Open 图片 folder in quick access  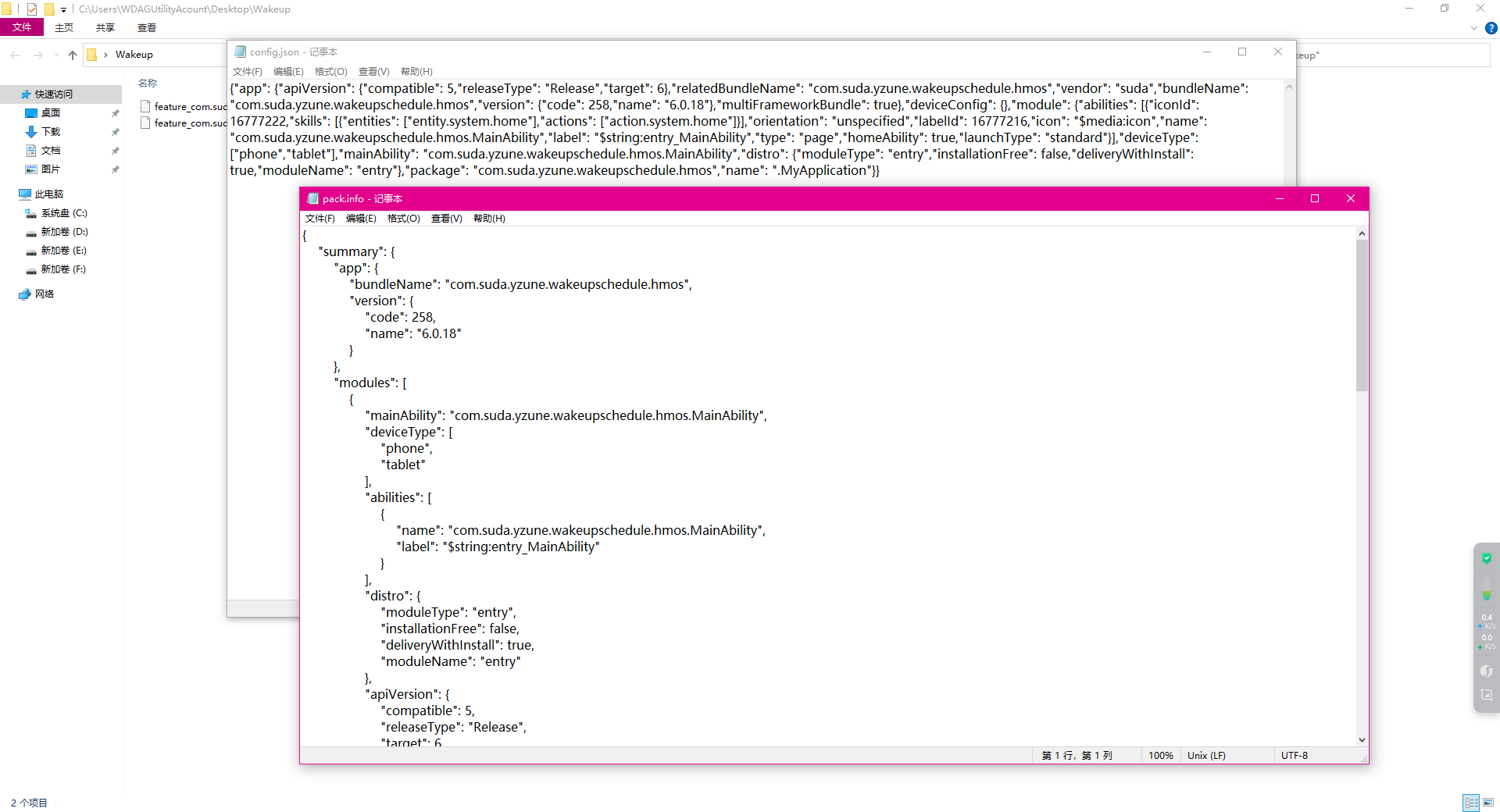point(50,169)
